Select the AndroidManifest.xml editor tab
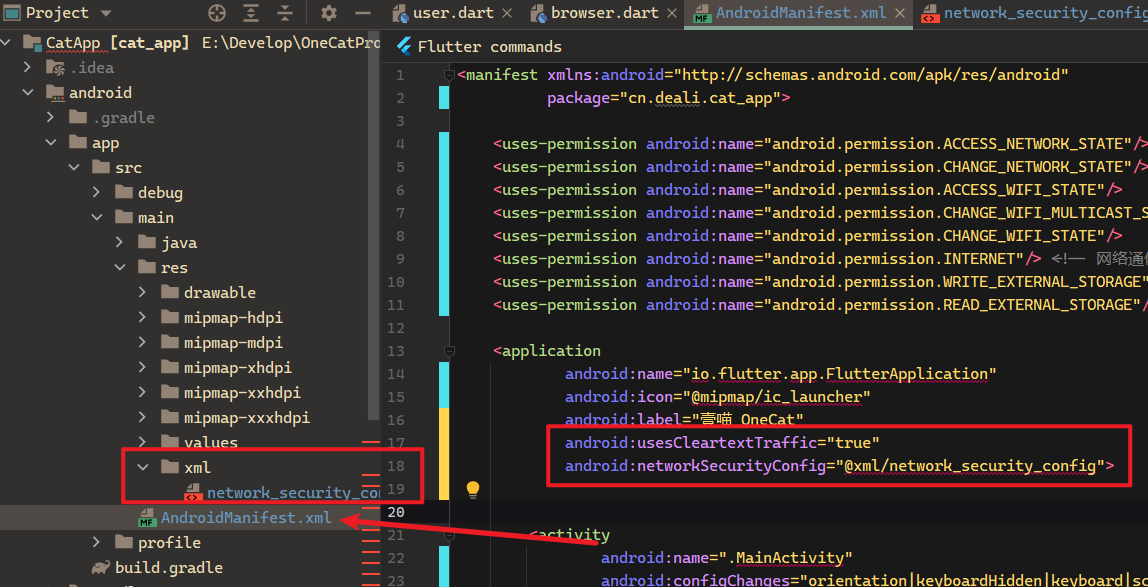The width and height of the screenshot is (1148, 587). (800, 13)
